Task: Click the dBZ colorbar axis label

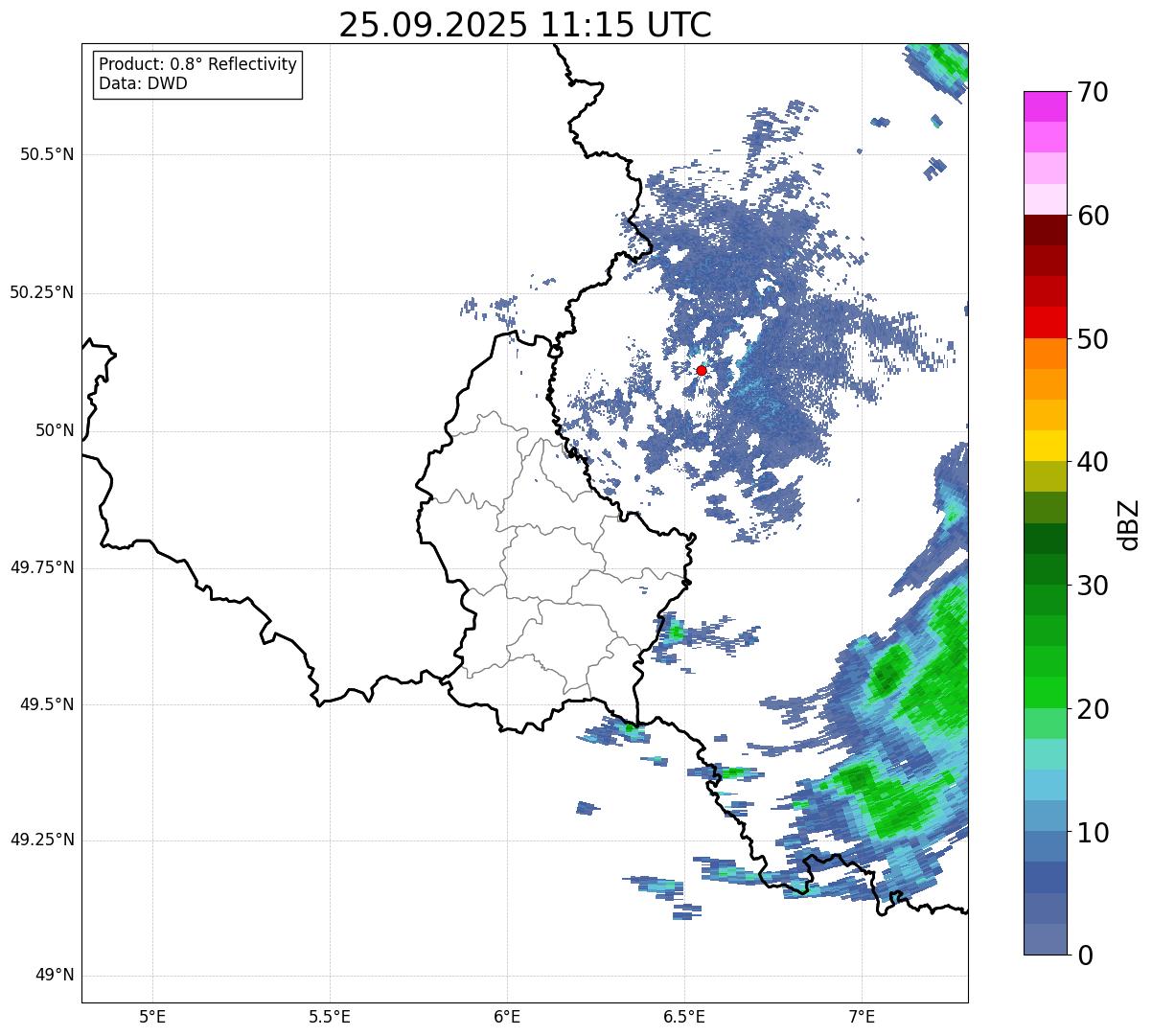Action: click(x=1129, y=524)
